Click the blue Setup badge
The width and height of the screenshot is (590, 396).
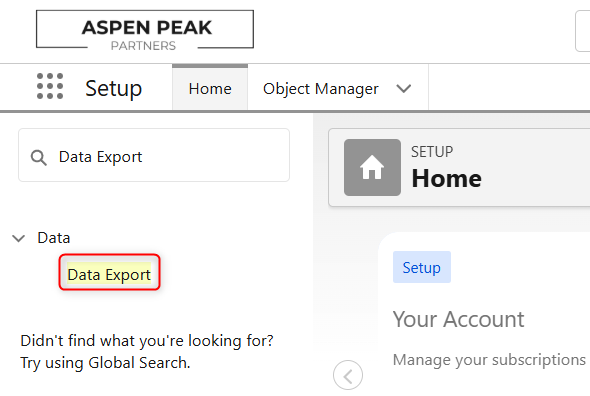pyautogui.click(x=421, y=267)
